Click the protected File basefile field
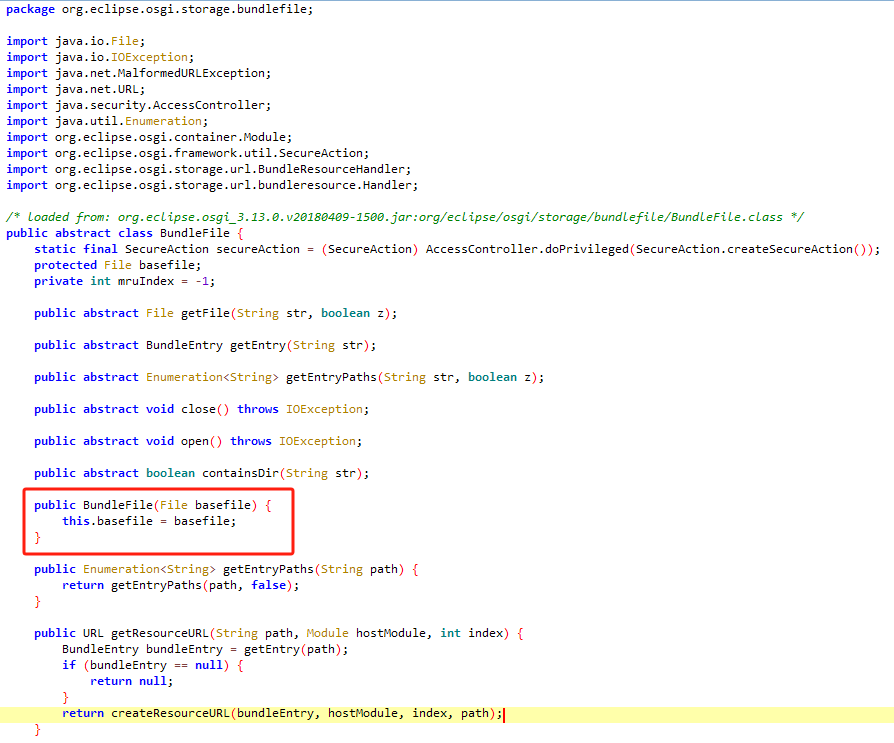 click(117, 265)
